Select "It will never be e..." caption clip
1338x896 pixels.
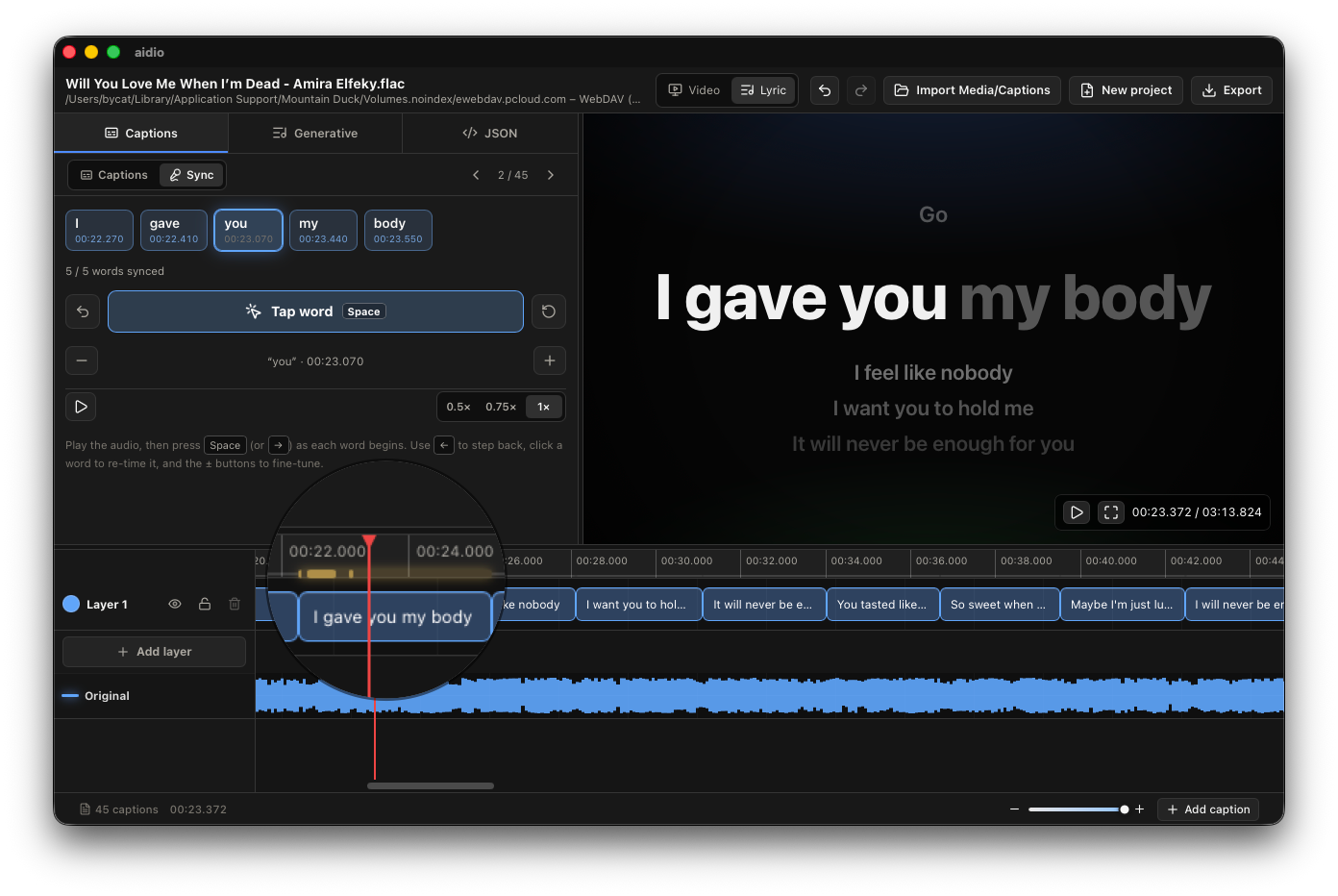[x=765, y=605]
